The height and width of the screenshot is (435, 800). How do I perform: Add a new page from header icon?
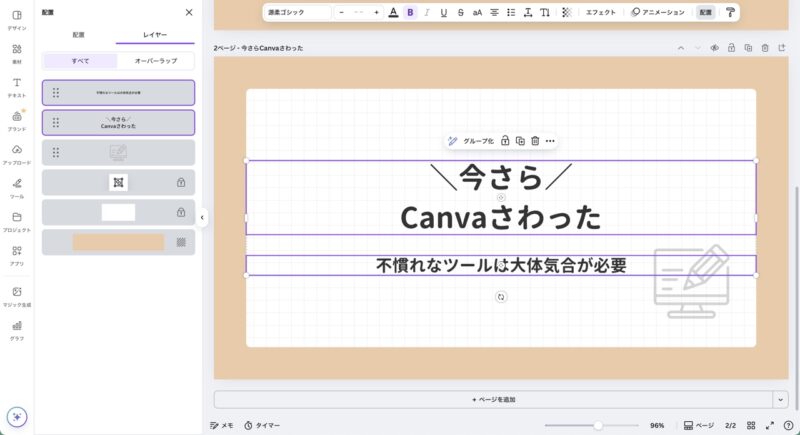pos(782,48)
